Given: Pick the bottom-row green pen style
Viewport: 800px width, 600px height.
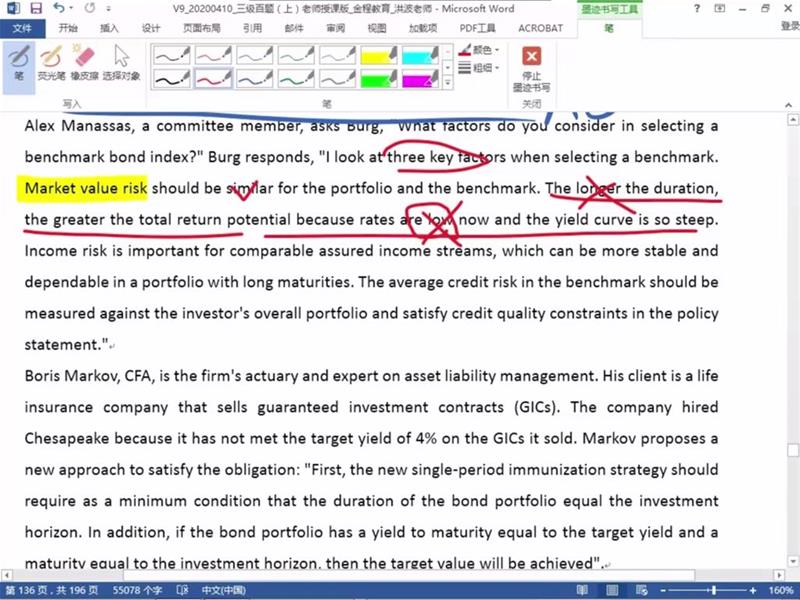Looking at the screenshot, I should [x=296, y=79].
